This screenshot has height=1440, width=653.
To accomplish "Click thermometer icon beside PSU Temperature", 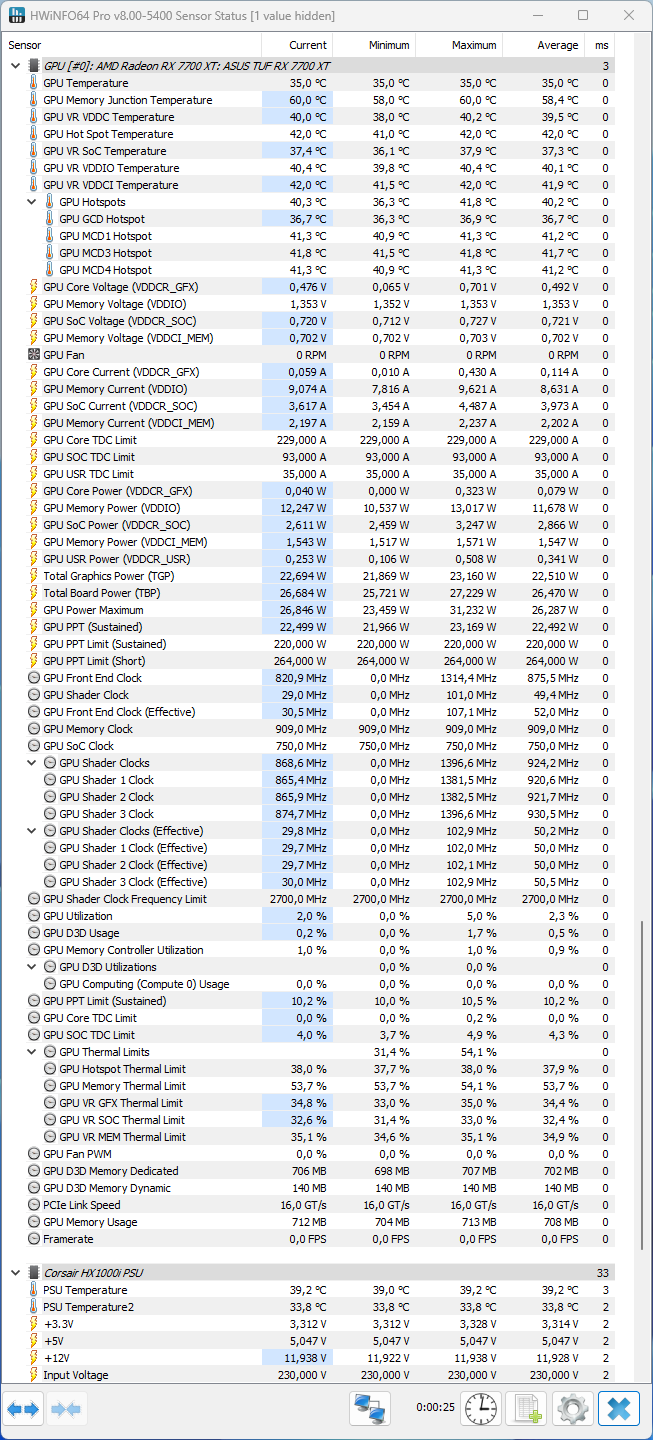I will 34,1290.
